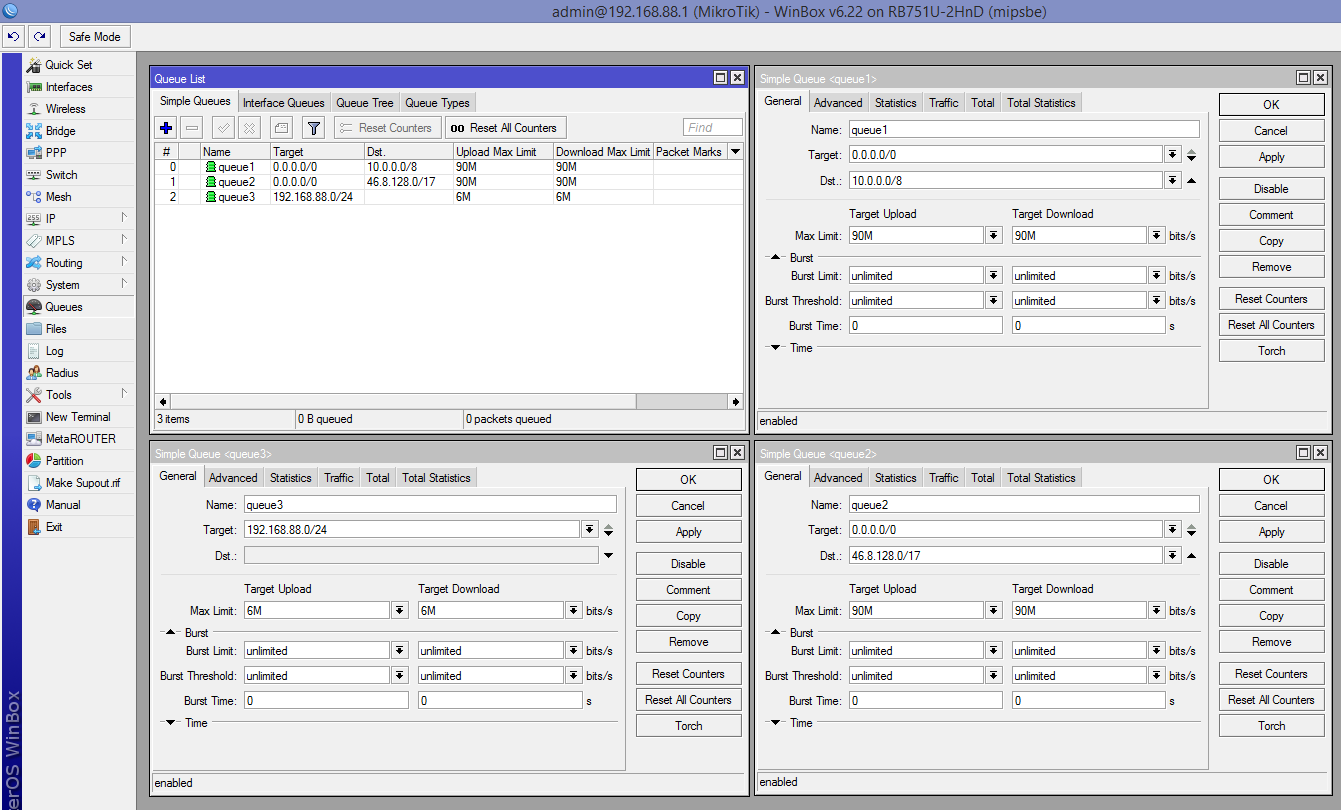Select the queue2 row in Queue List

click(236, 182)
